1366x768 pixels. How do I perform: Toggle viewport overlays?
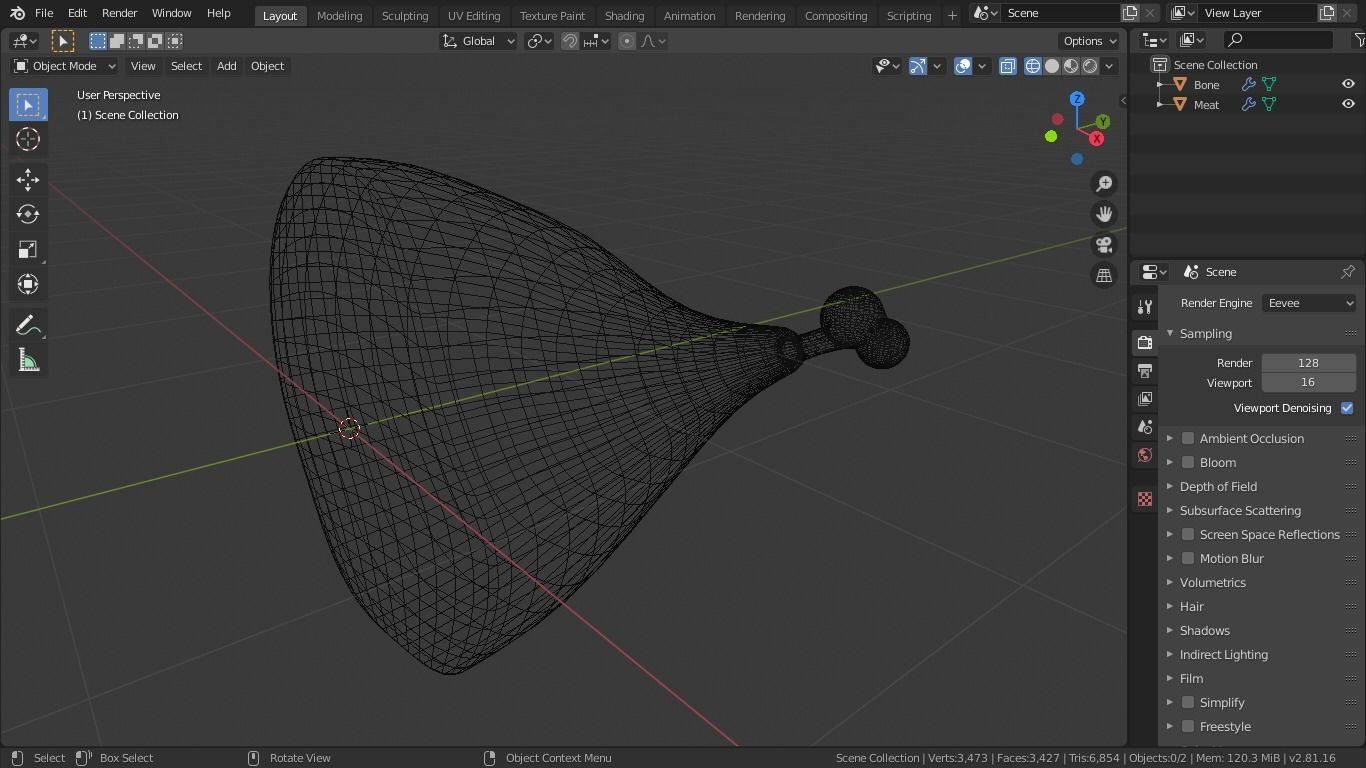tap(962, 66)
